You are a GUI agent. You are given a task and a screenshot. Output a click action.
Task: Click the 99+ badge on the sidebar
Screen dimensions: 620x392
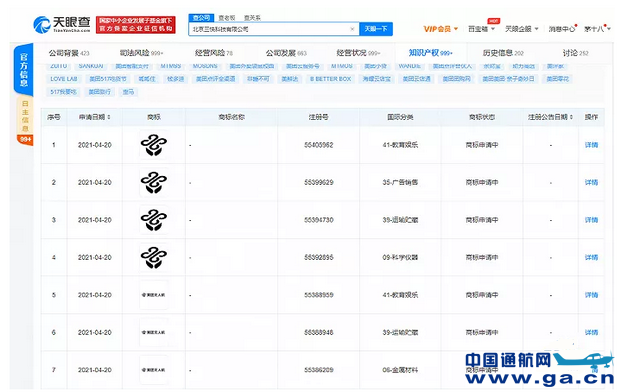pos(25,140)
